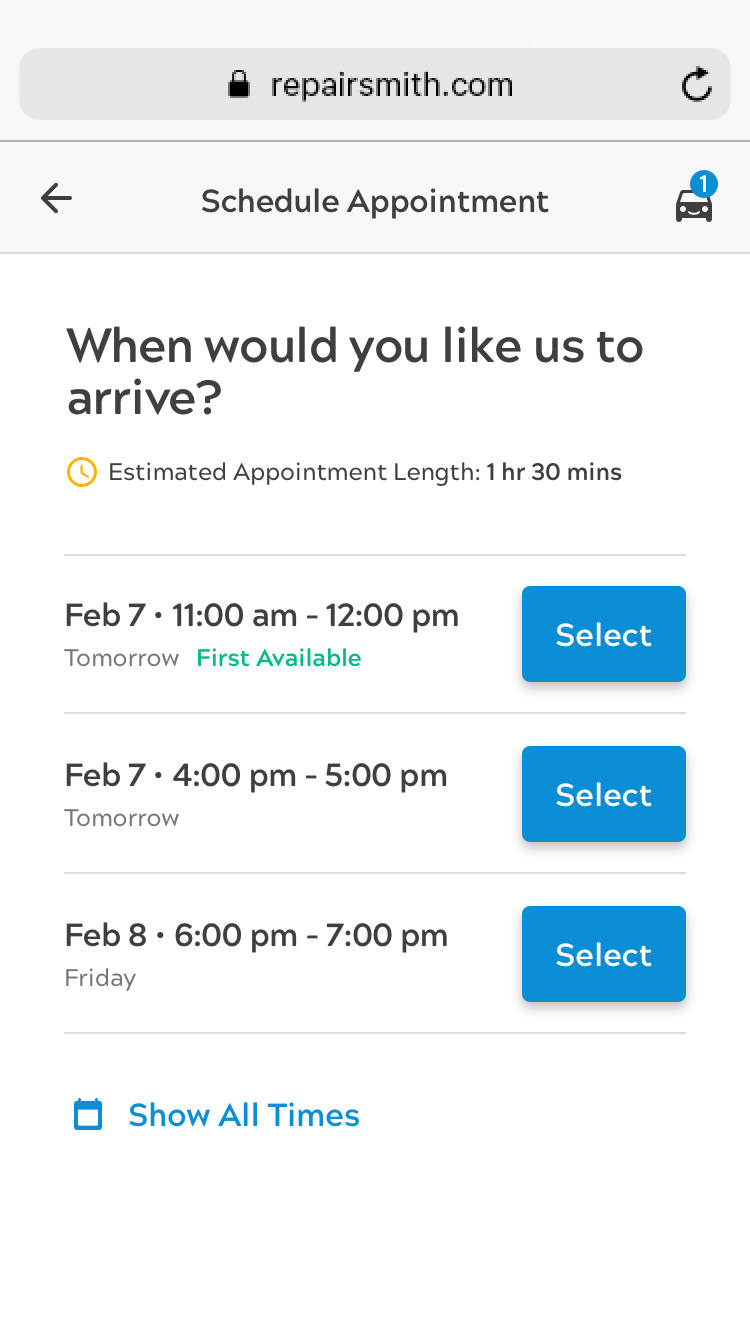Tap the blue notification badge showing 1
This screenshot has width=750, height=1334.
click(x=704, y=184)
